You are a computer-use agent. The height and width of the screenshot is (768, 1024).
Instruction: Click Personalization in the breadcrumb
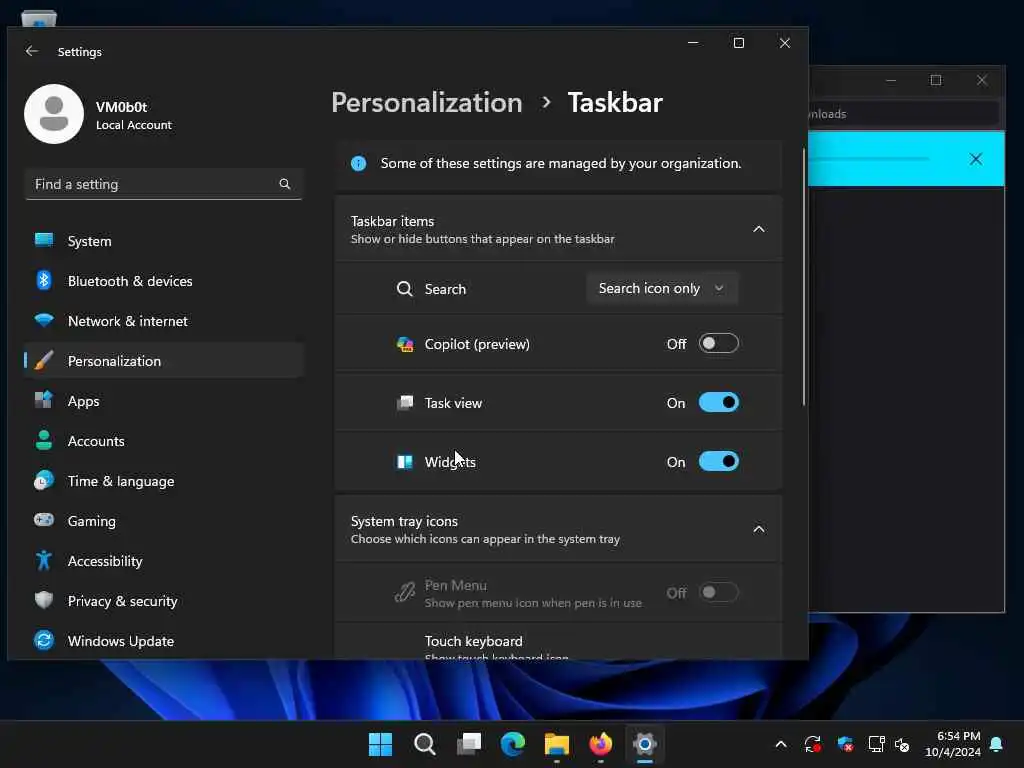(x=426, y=103)
